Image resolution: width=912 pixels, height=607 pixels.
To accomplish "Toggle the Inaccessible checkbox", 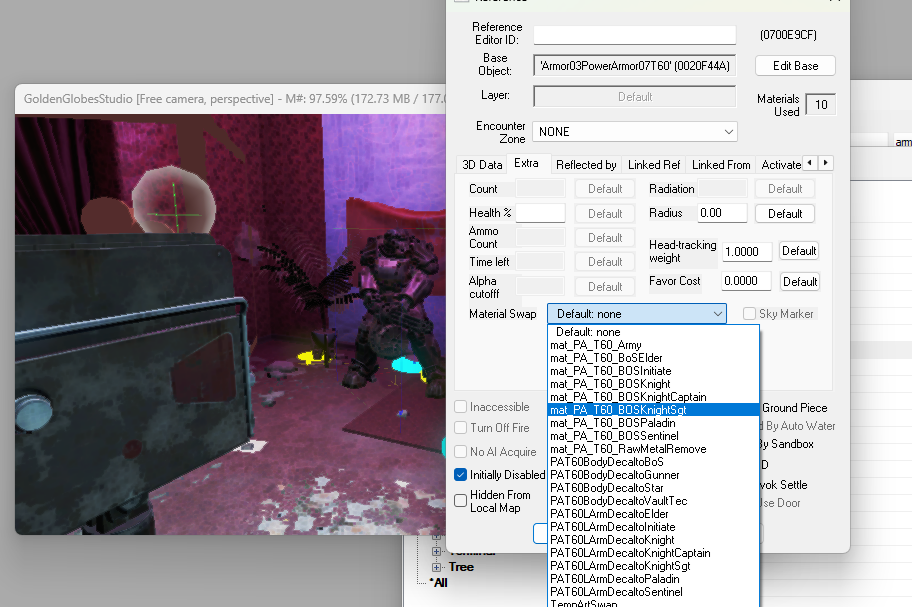I will click(x=461, y=407).
